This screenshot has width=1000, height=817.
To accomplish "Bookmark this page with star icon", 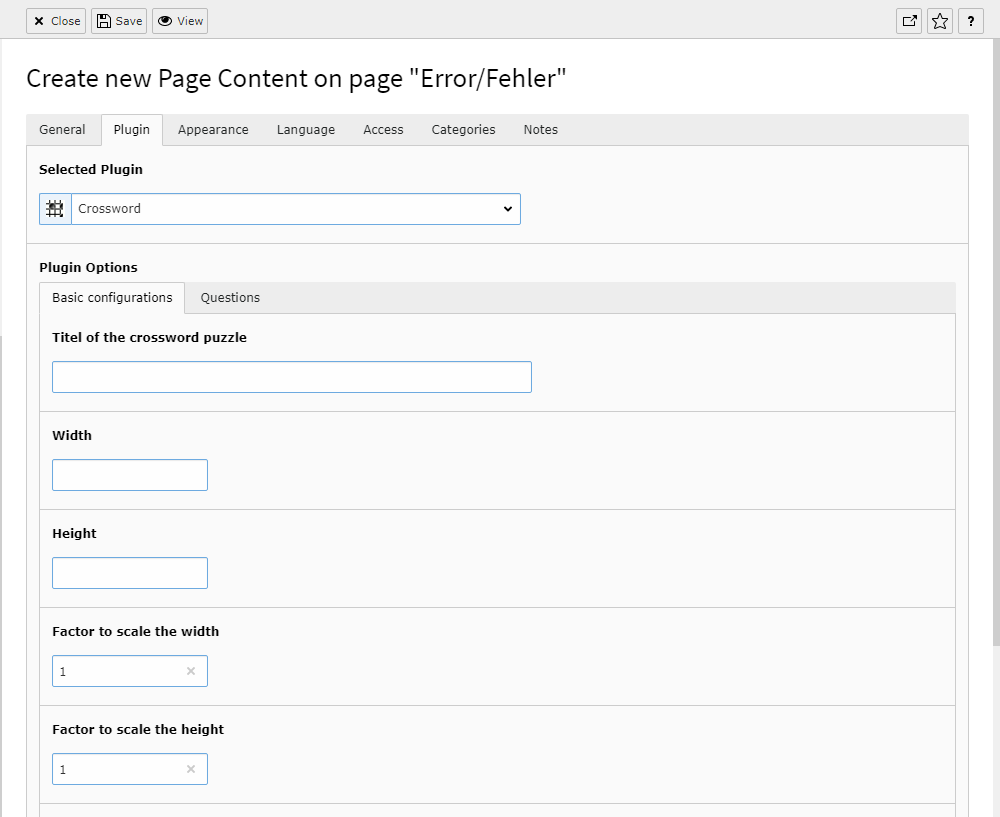I will pyautogui.click(x=939, y=21).
